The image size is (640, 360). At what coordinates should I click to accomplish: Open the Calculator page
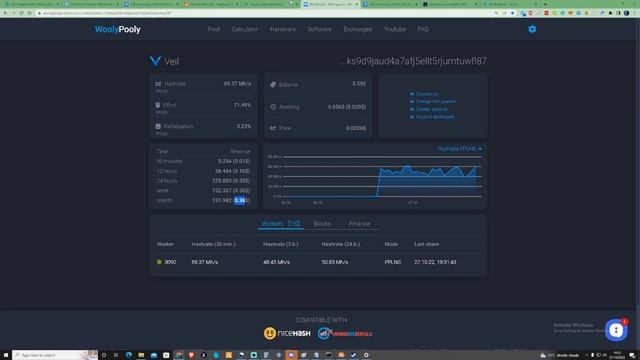244,29
